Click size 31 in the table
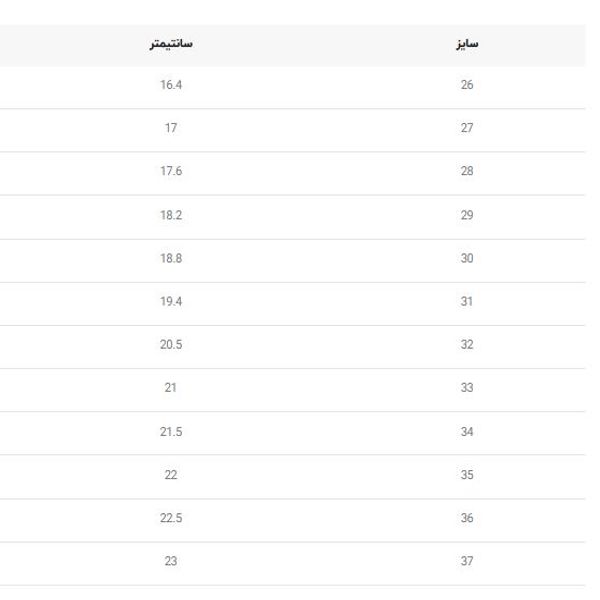600x600 pixels. point(467,302)
